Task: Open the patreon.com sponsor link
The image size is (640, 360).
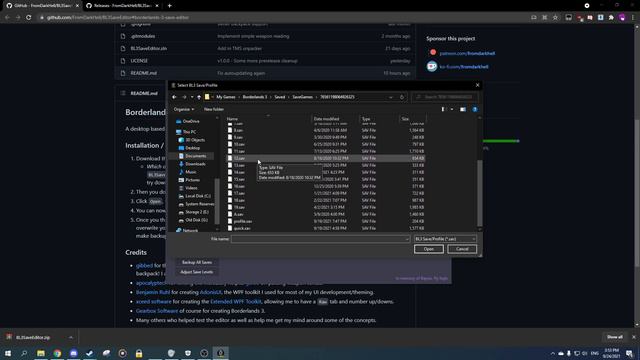Action: (467, 53)
